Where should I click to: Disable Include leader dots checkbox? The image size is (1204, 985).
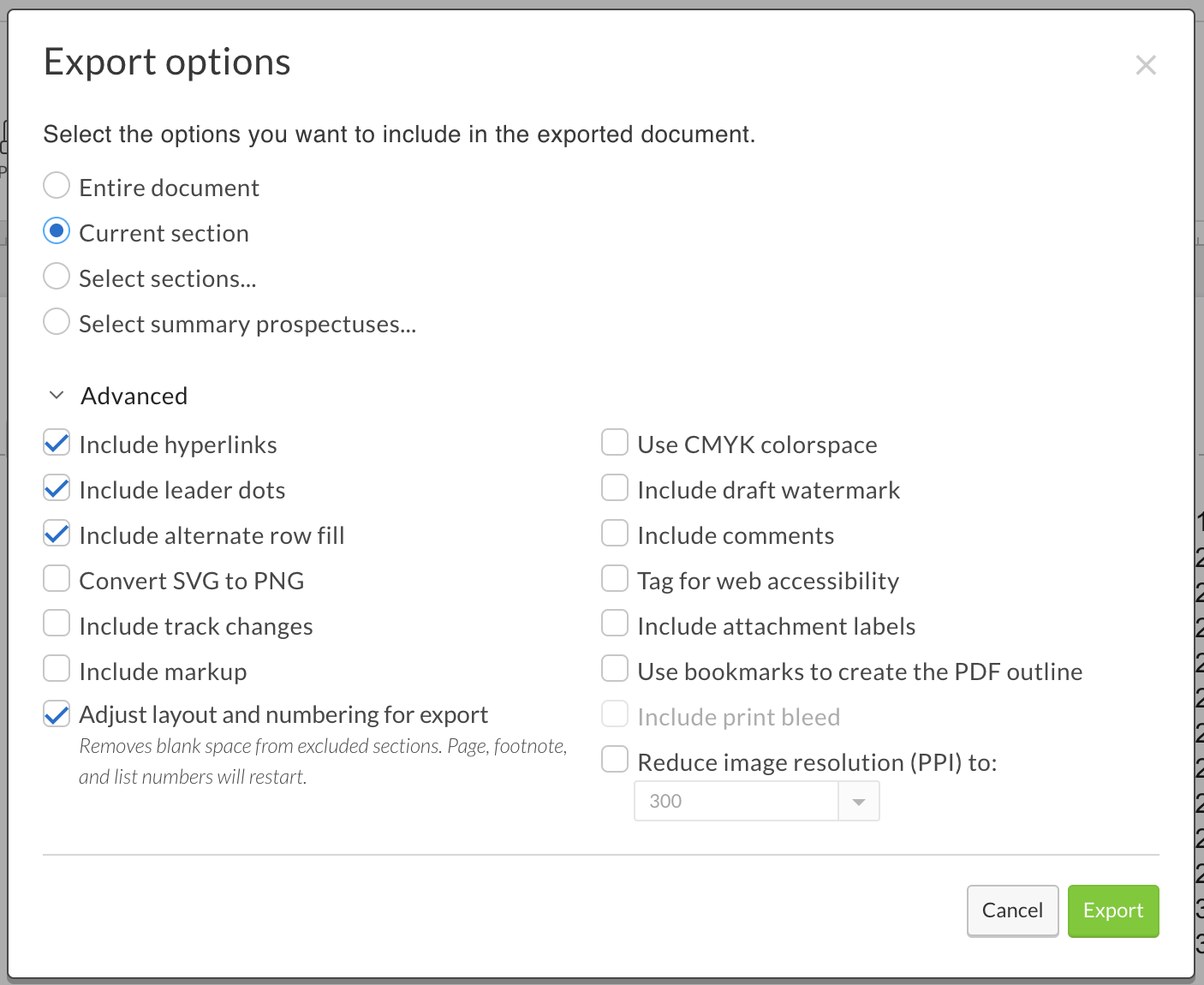57,488
